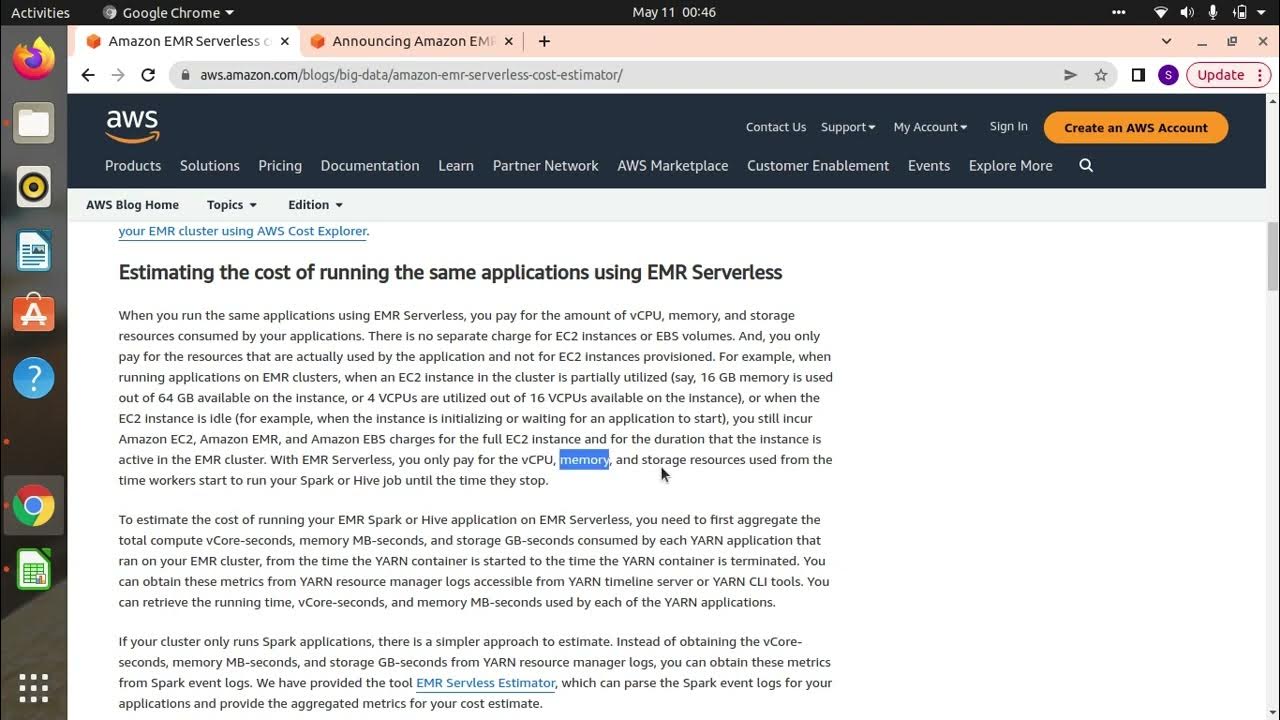This screenshot has width=1280, height=720.
Task: Open the AWS Cost Explorer link
Action: coord(243,231)
